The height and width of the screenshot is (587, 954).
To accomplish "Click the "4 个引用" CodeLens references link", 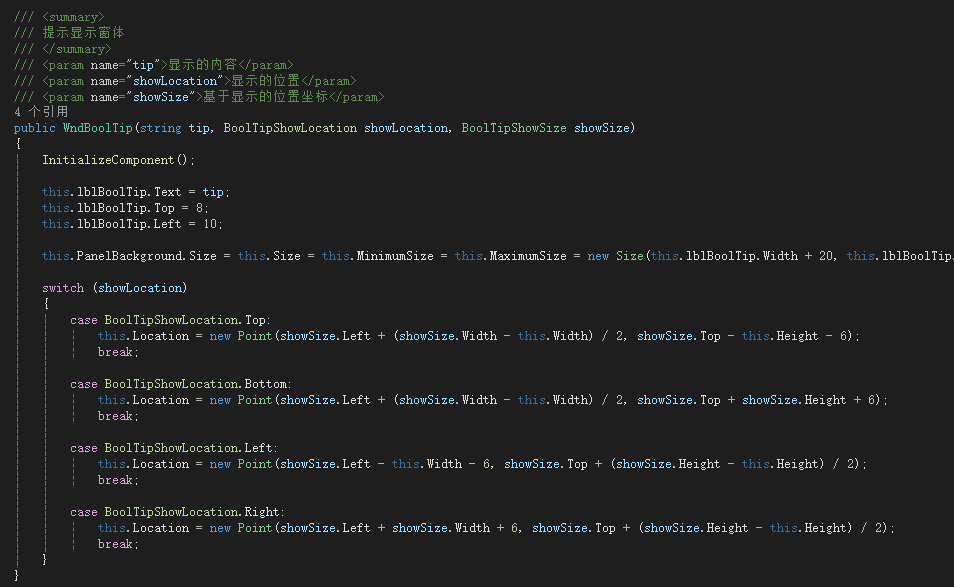I will tap(41, 112).
